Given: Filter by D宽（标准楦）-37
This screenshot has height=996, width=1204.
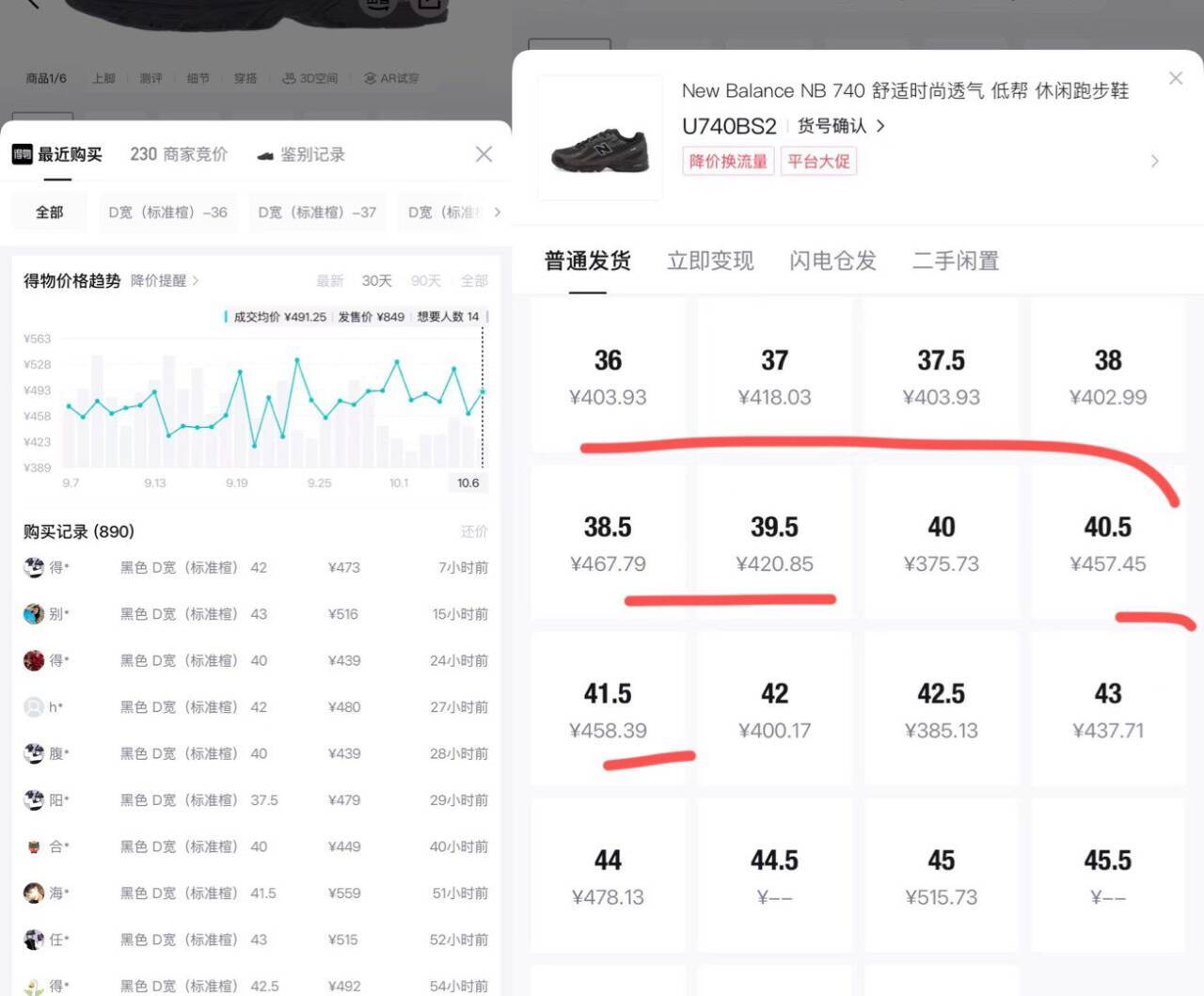Looking at the screenshot, I should click(317, 213).
